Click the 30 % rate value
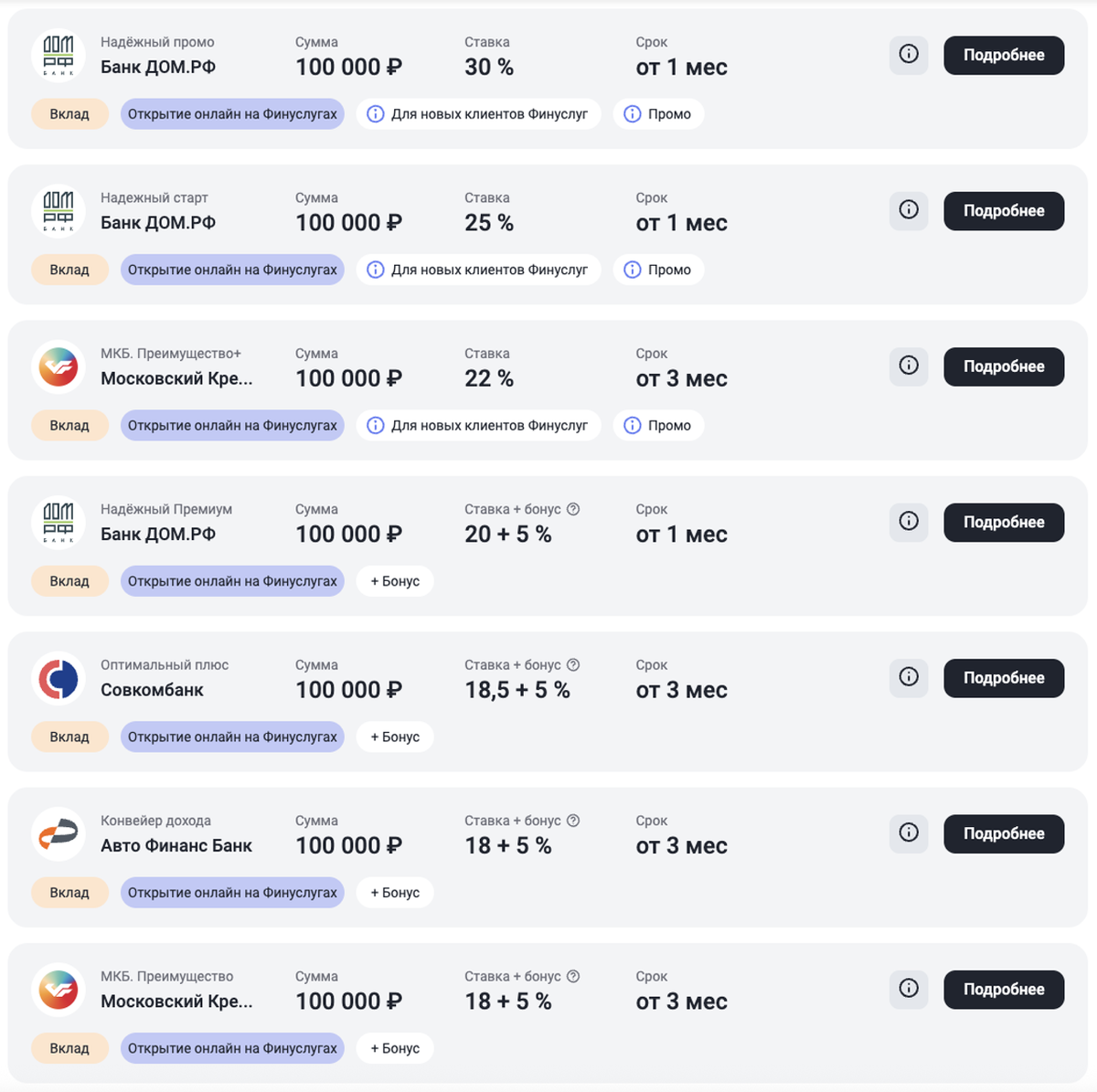1097x1092 pixels. (489, 67)
